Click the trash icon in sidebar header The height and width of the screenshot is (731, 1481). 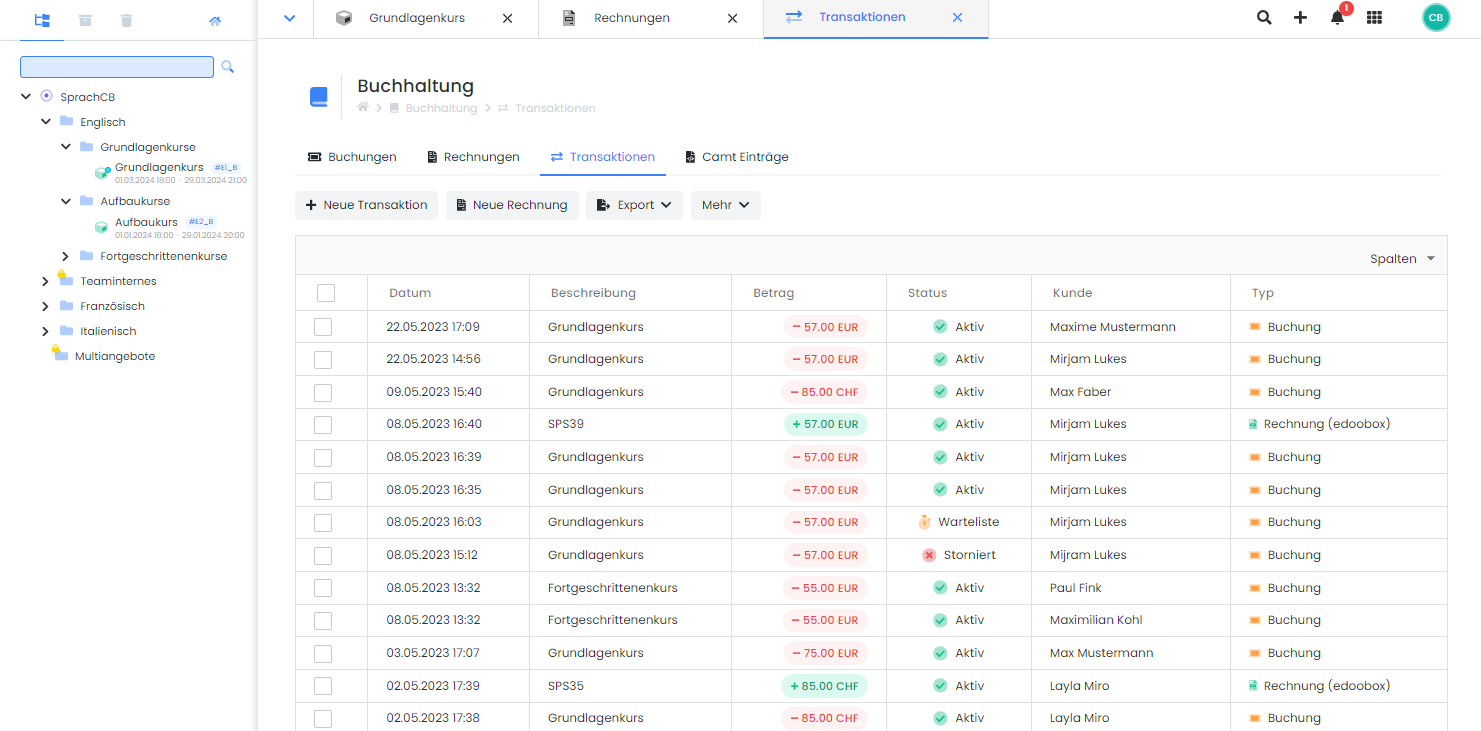(126, 20)
